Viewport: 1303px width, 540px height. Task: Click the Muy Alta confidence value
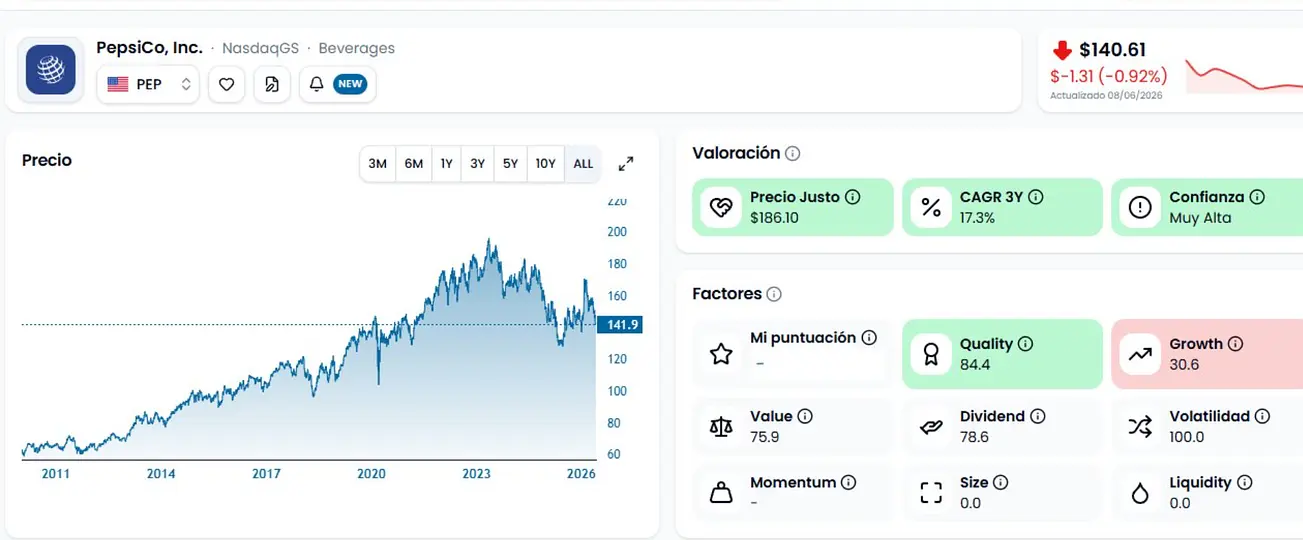pos(1200,218)
